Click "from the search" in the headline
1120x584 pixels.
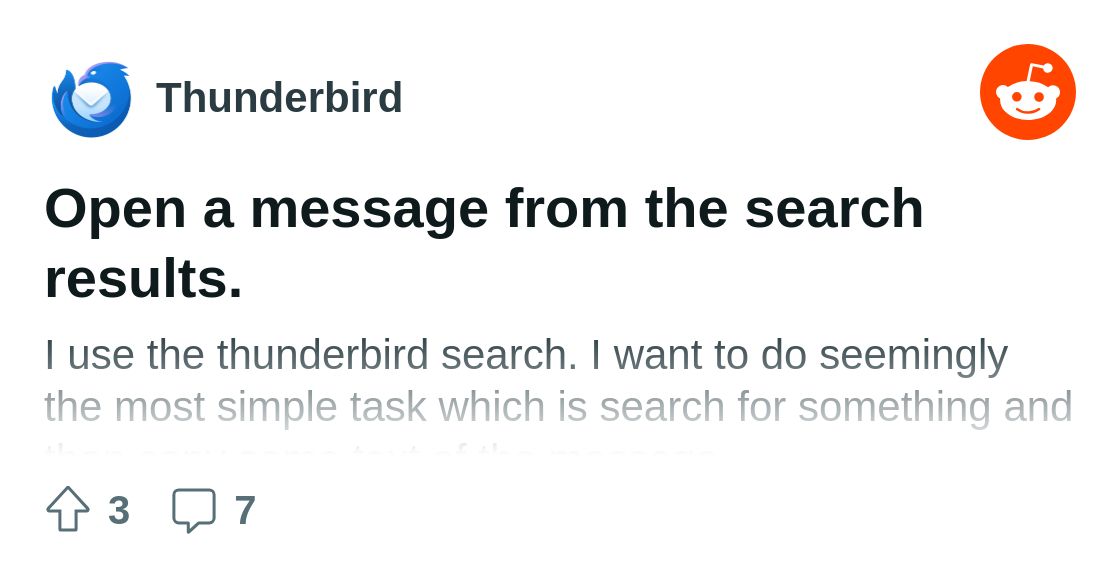click(714, 208)
